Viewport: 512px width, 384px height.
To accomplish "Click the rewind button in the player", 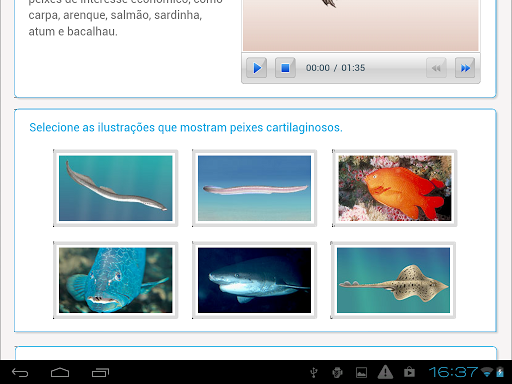I will pos(436,68).
